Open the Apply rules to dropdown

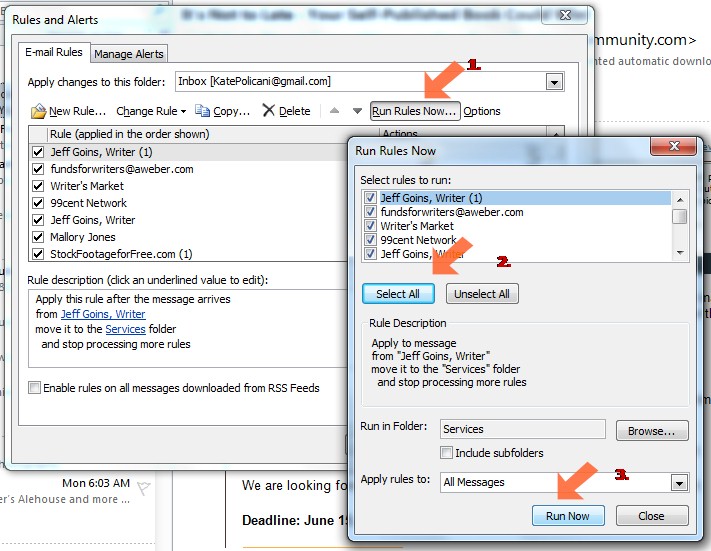[679, 483]
